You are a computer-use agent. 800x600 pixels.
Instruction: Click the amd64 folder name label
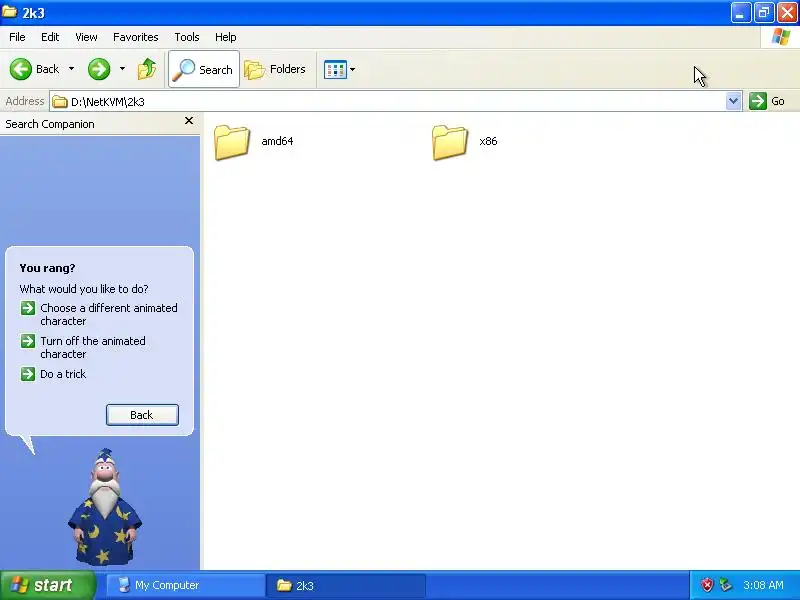click(x=277, y=141)
